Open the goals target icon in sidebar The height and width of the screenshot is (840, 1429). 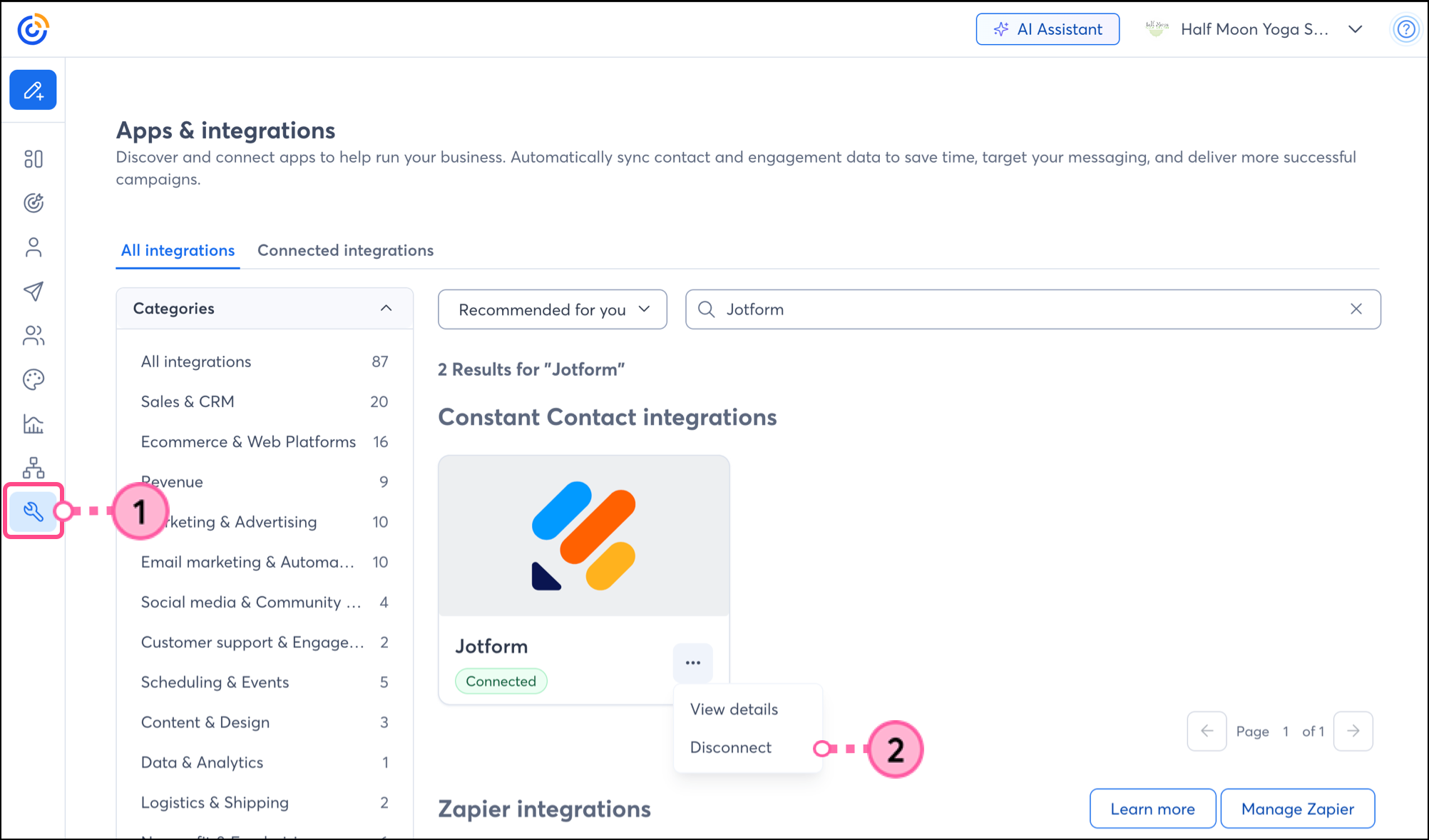[x=34, y=203]
